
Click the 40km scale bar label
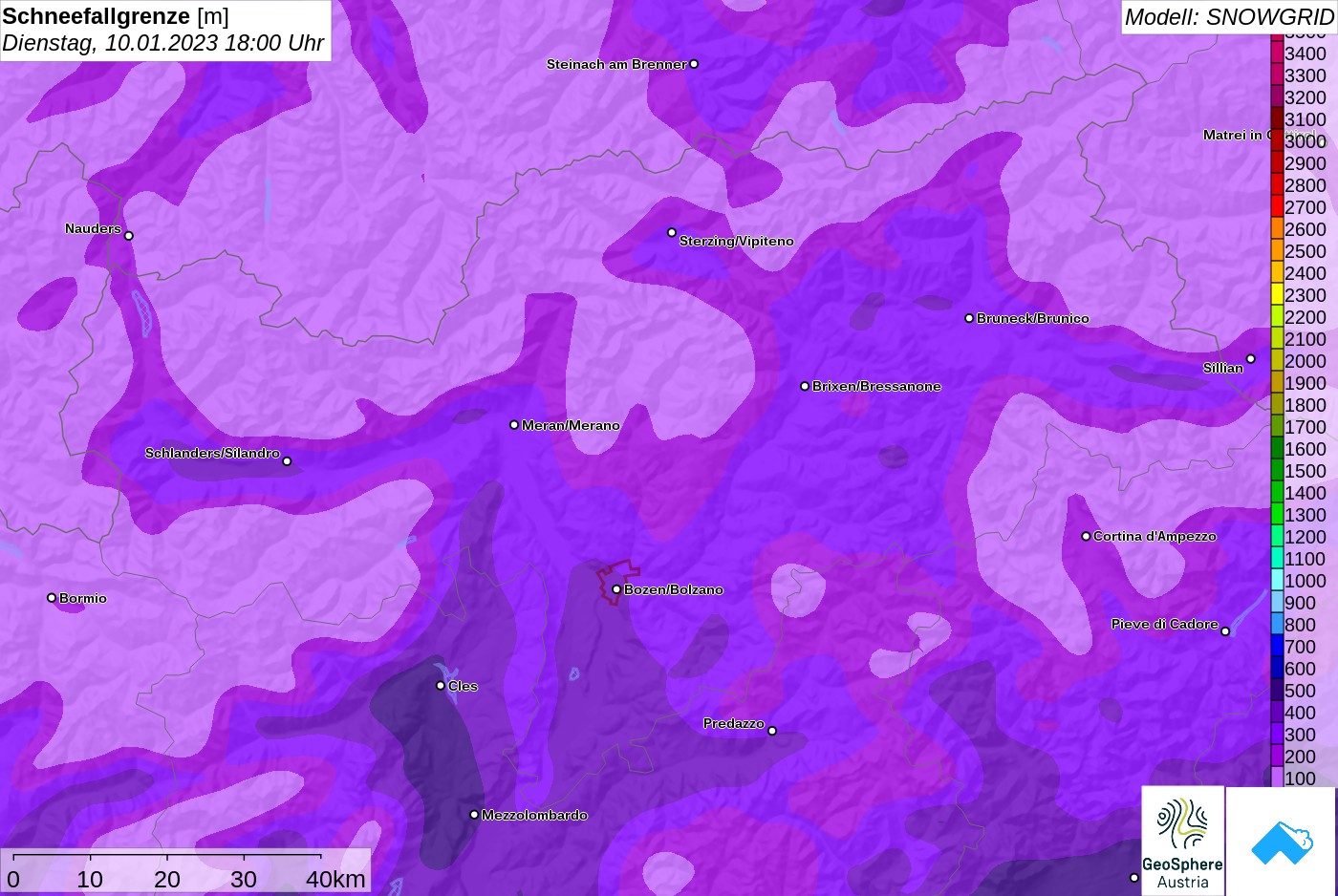pyautogui.click(x=335, y=879)
